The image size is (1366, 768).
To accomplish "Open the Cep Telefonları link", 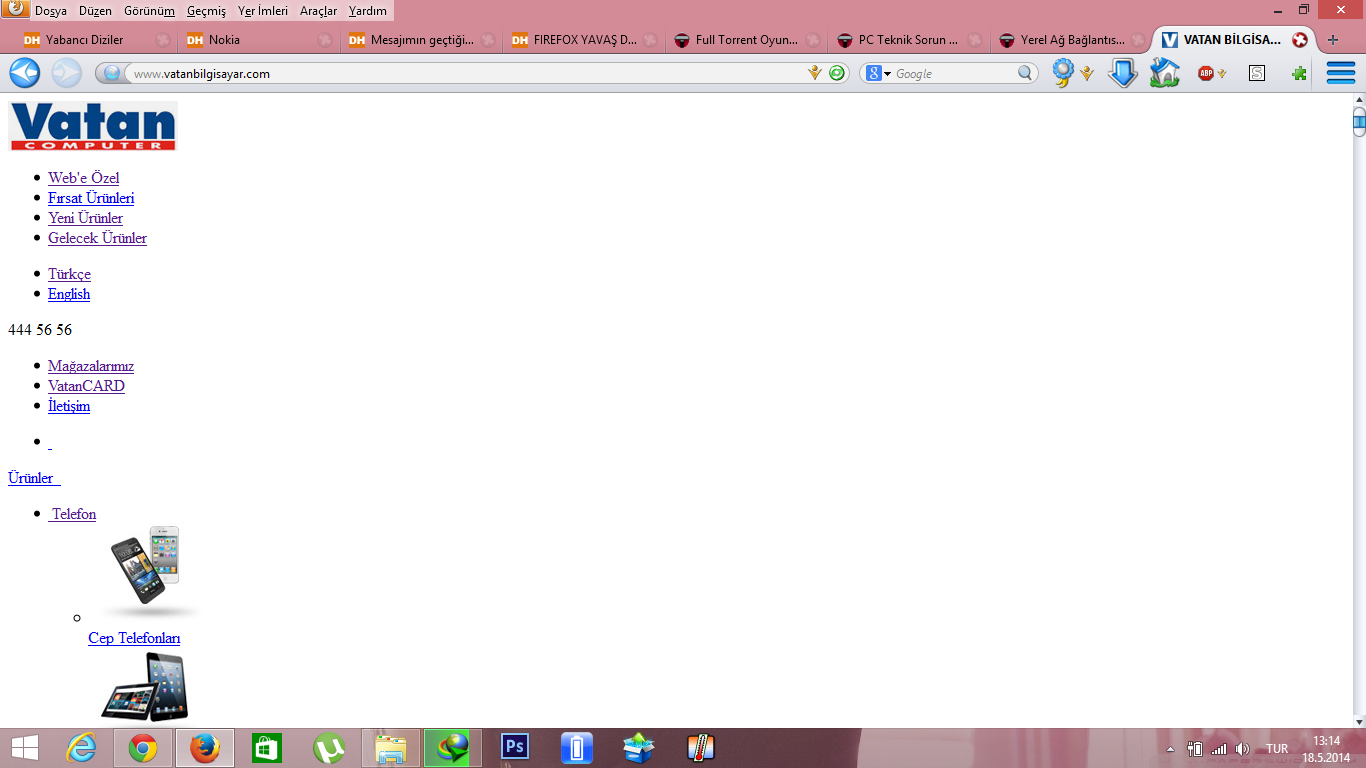I will click(x=134, y=638).
